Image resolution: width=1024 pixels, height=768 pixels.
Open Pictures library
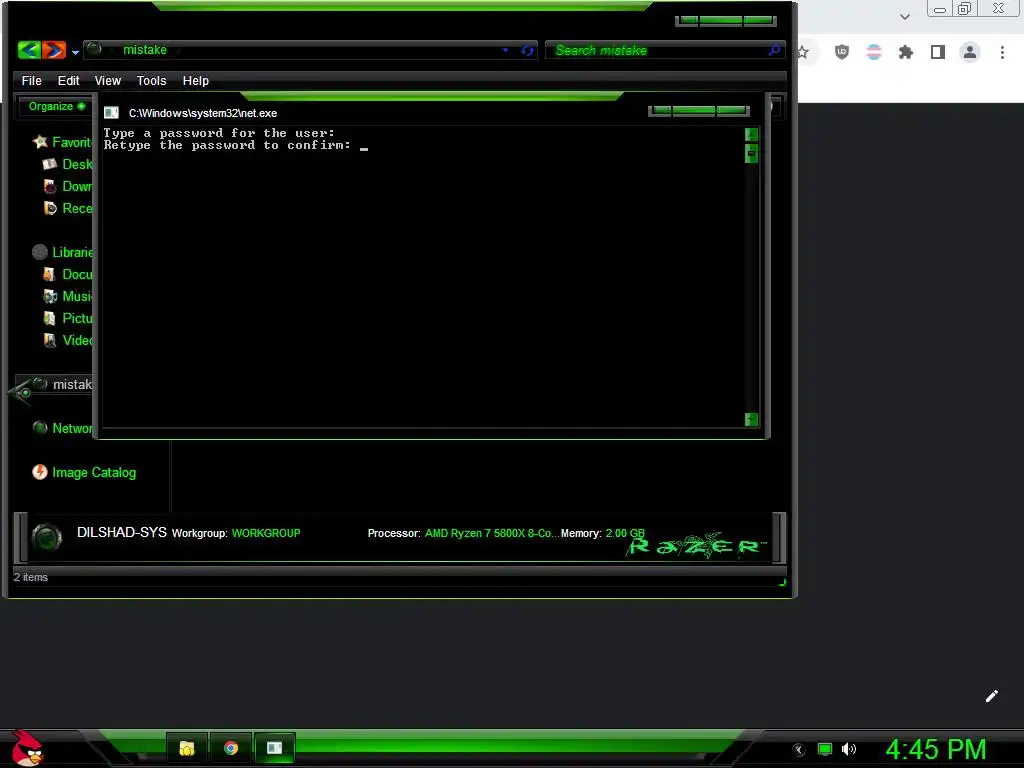coord(68,318)
